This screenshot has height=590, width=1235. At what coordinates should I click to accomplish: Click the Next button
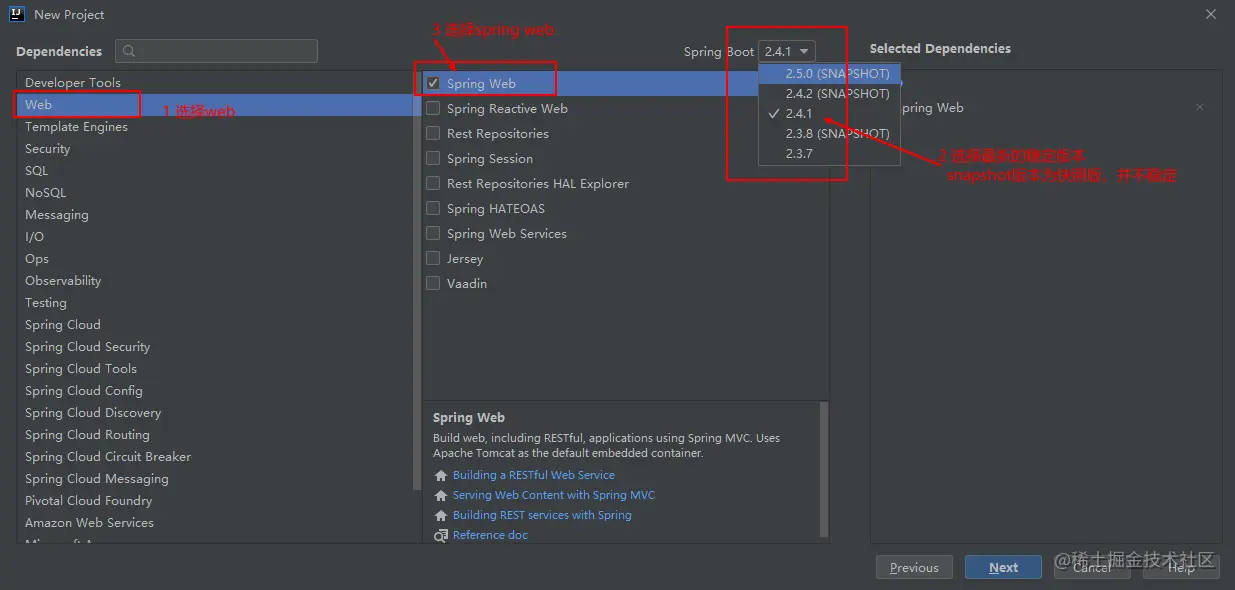[x=1003, y=567]
